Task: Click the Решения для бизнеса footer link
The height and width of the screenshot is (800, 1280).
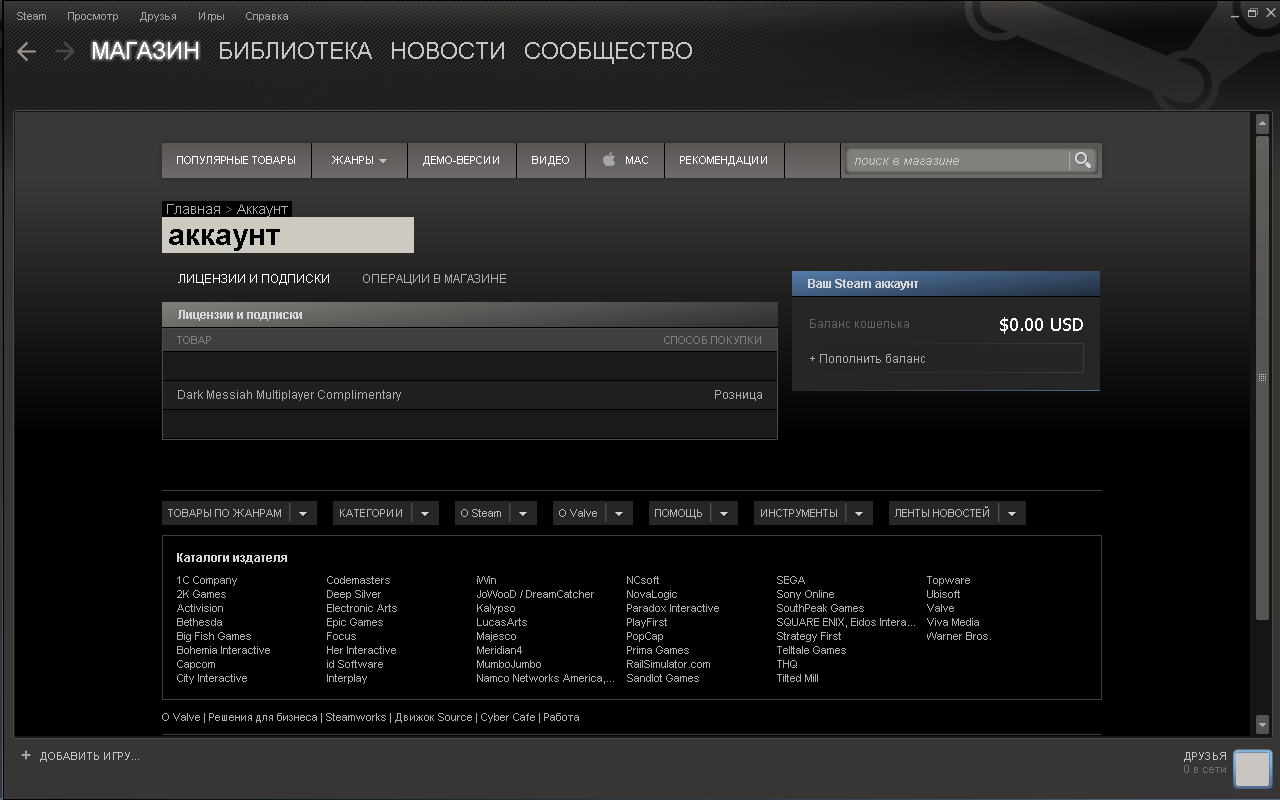Action: click(263, 717)
